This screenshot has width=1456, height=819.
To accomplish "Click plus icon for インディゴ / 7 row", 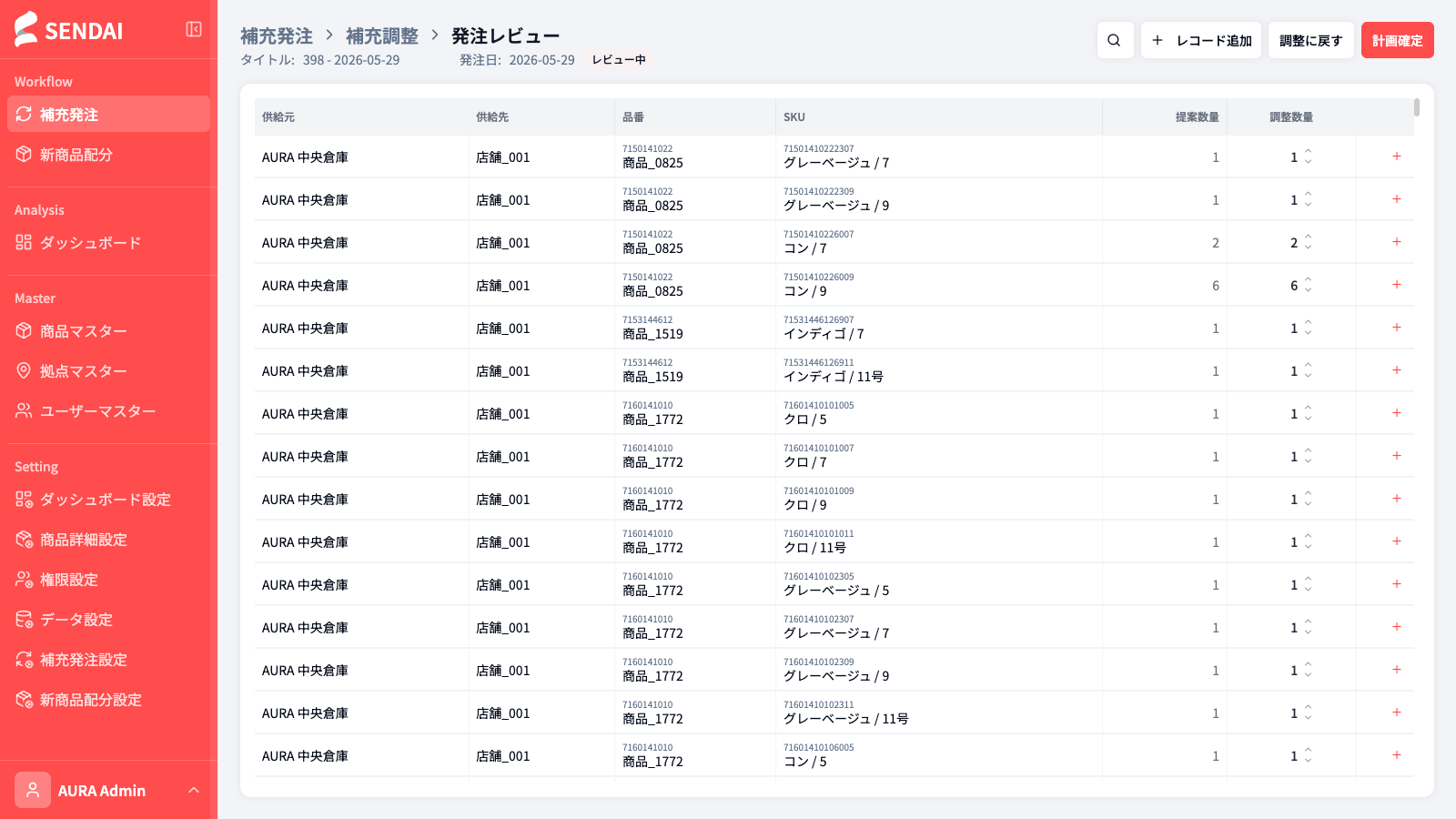I will 1397,328.
